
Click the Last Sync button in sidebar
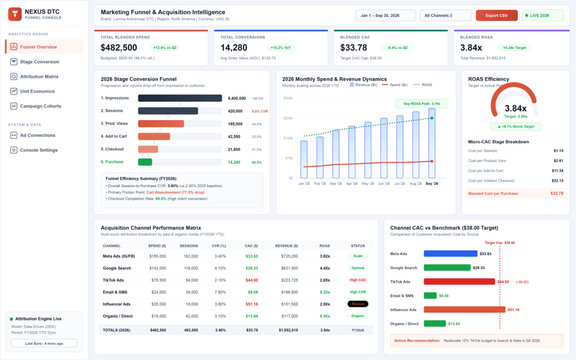pyautogui.click(x=44, y=343)
